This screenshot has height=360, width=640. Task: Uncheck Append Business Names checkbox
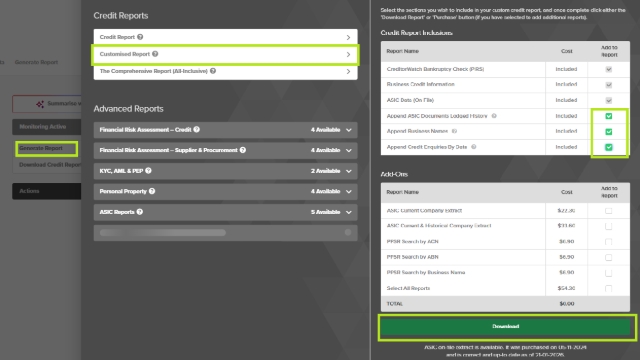click(609, 132)
